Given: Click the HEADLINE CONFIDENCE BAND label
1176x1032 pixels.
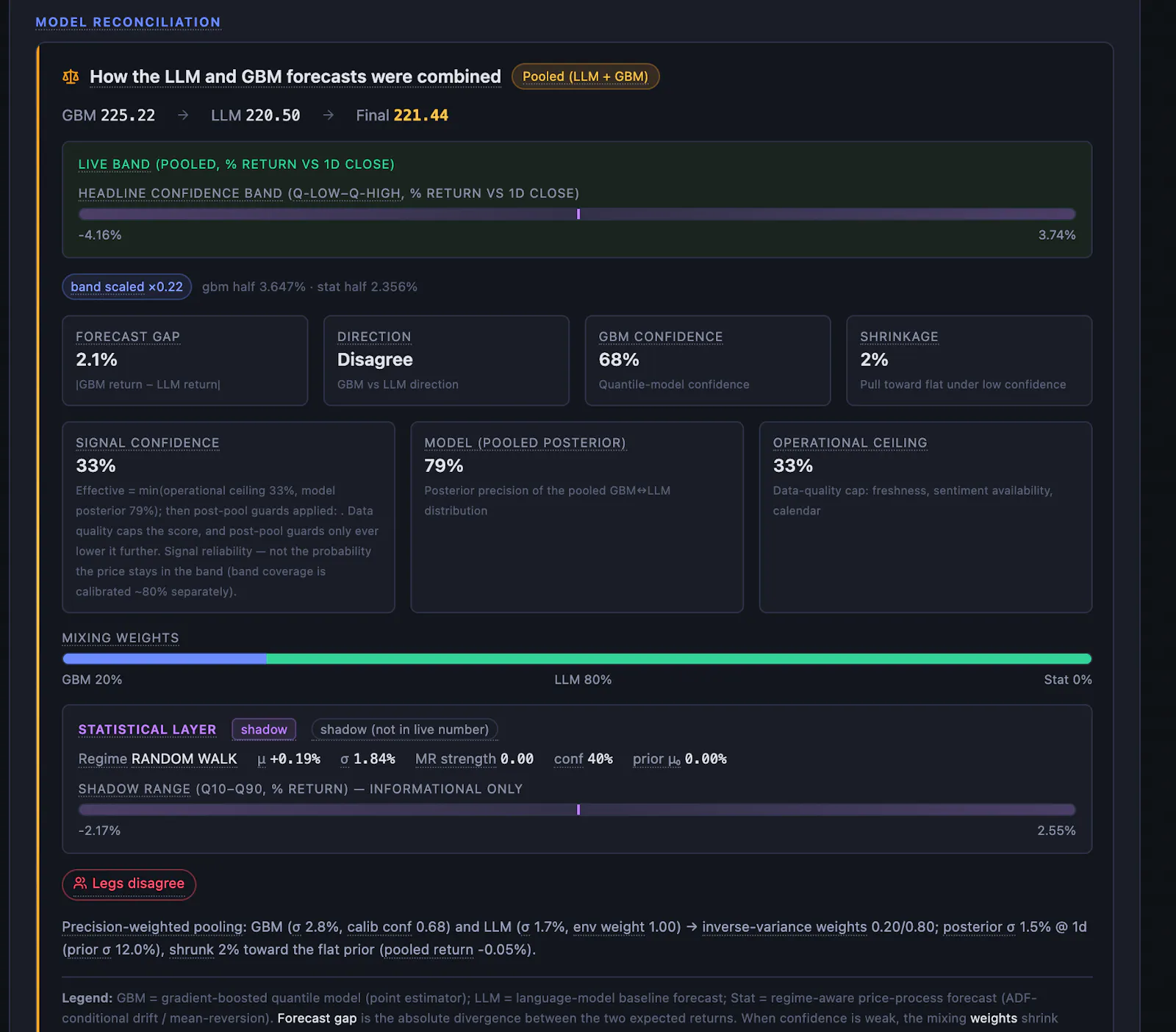Looking at the screenshot, I should [180, 193].
